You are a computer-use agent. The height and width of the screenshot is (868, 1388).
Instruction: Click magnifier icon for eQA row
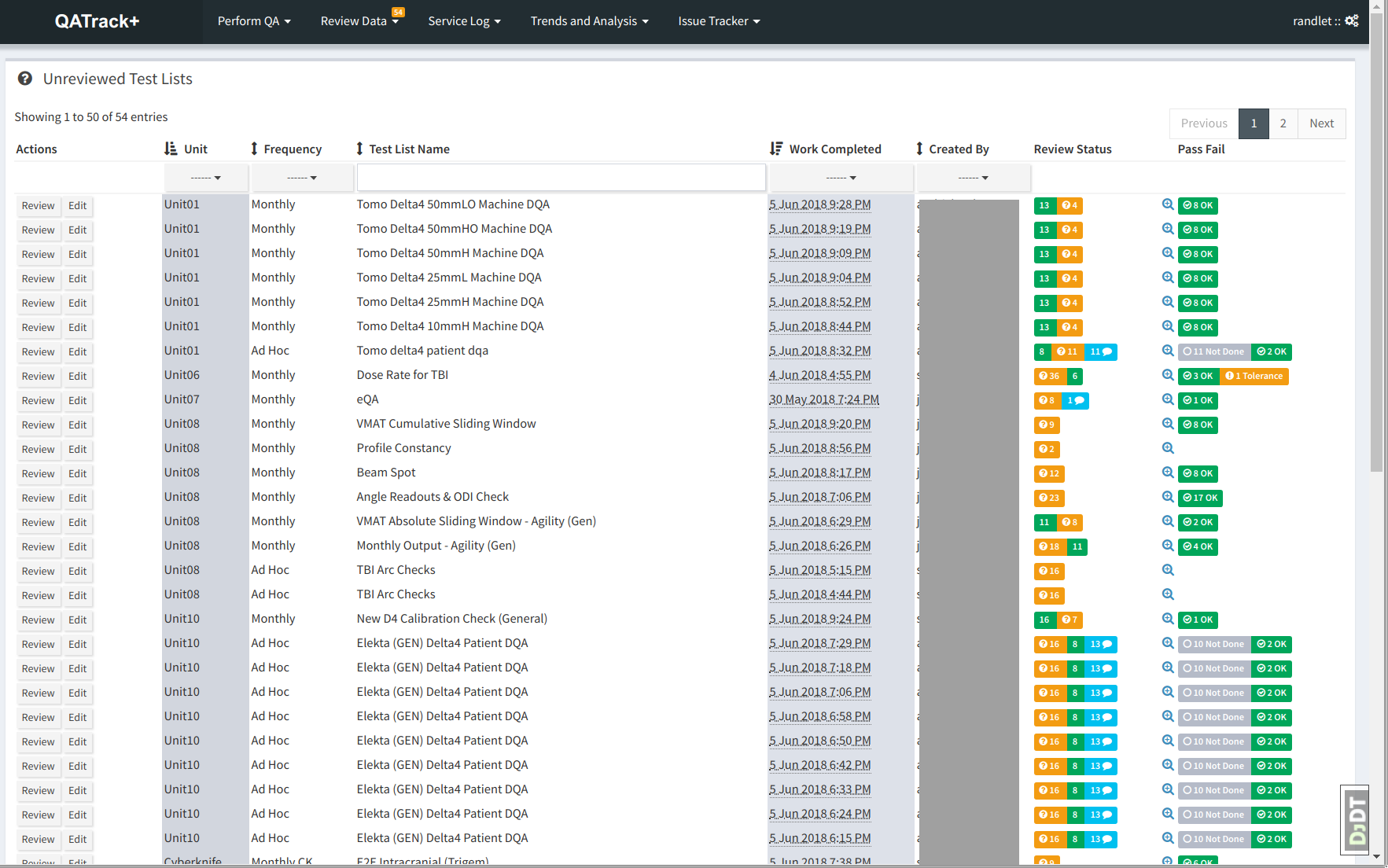pyautogui.click(x=1168, y=399)
